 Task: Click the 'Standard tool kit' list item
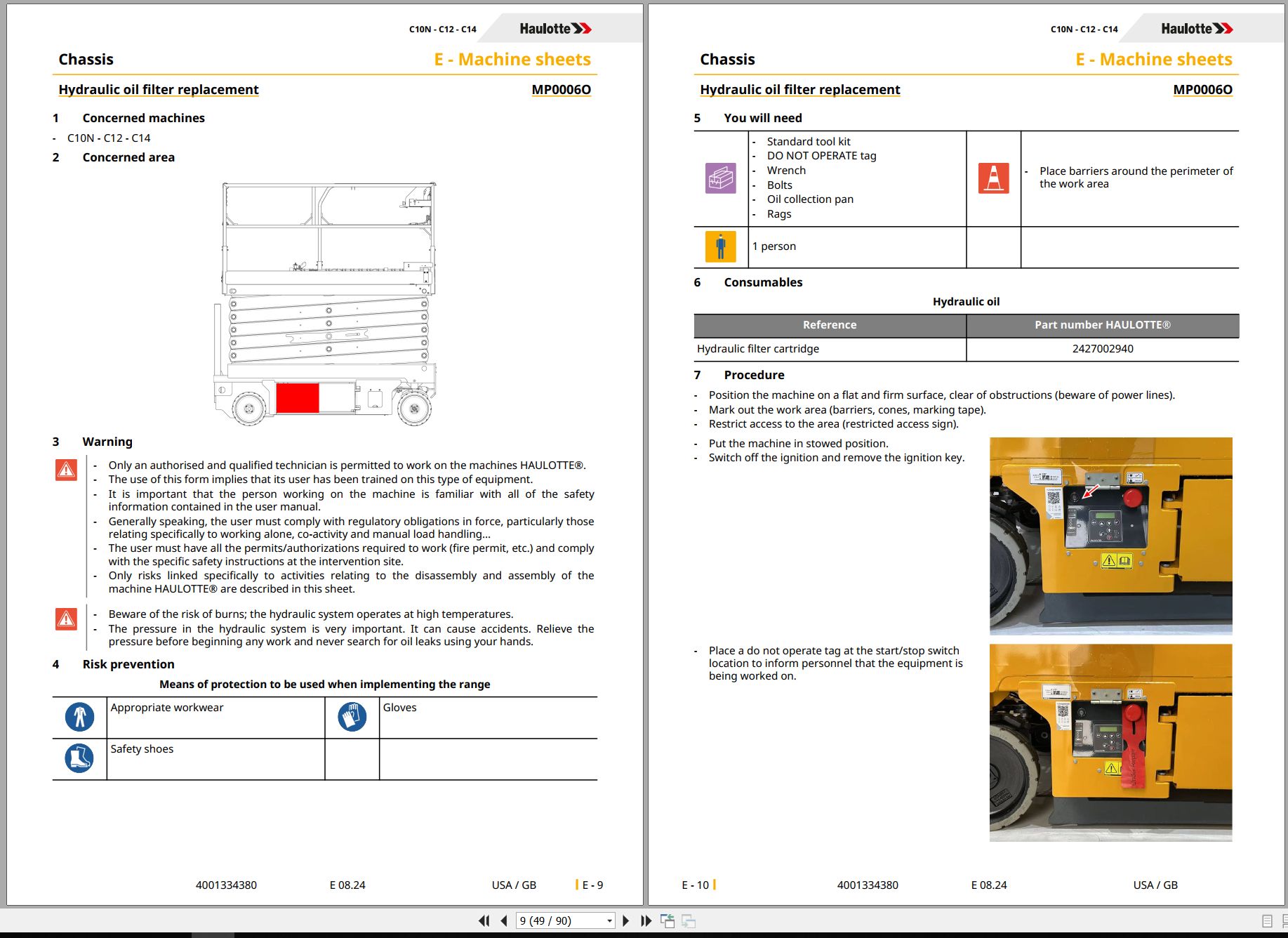point(809,142)
